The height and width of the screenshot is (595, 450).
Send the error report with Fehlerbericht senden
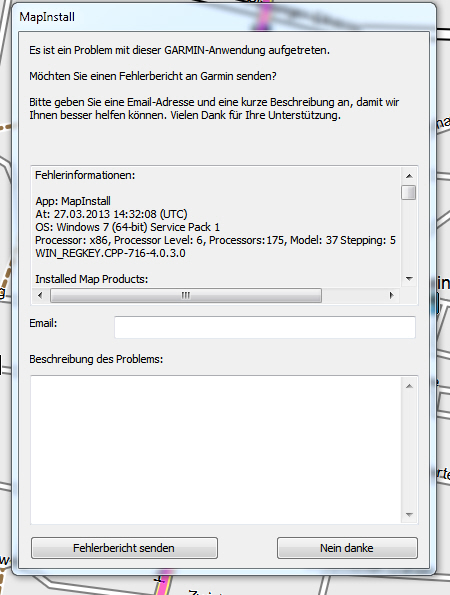coord(124,548)
